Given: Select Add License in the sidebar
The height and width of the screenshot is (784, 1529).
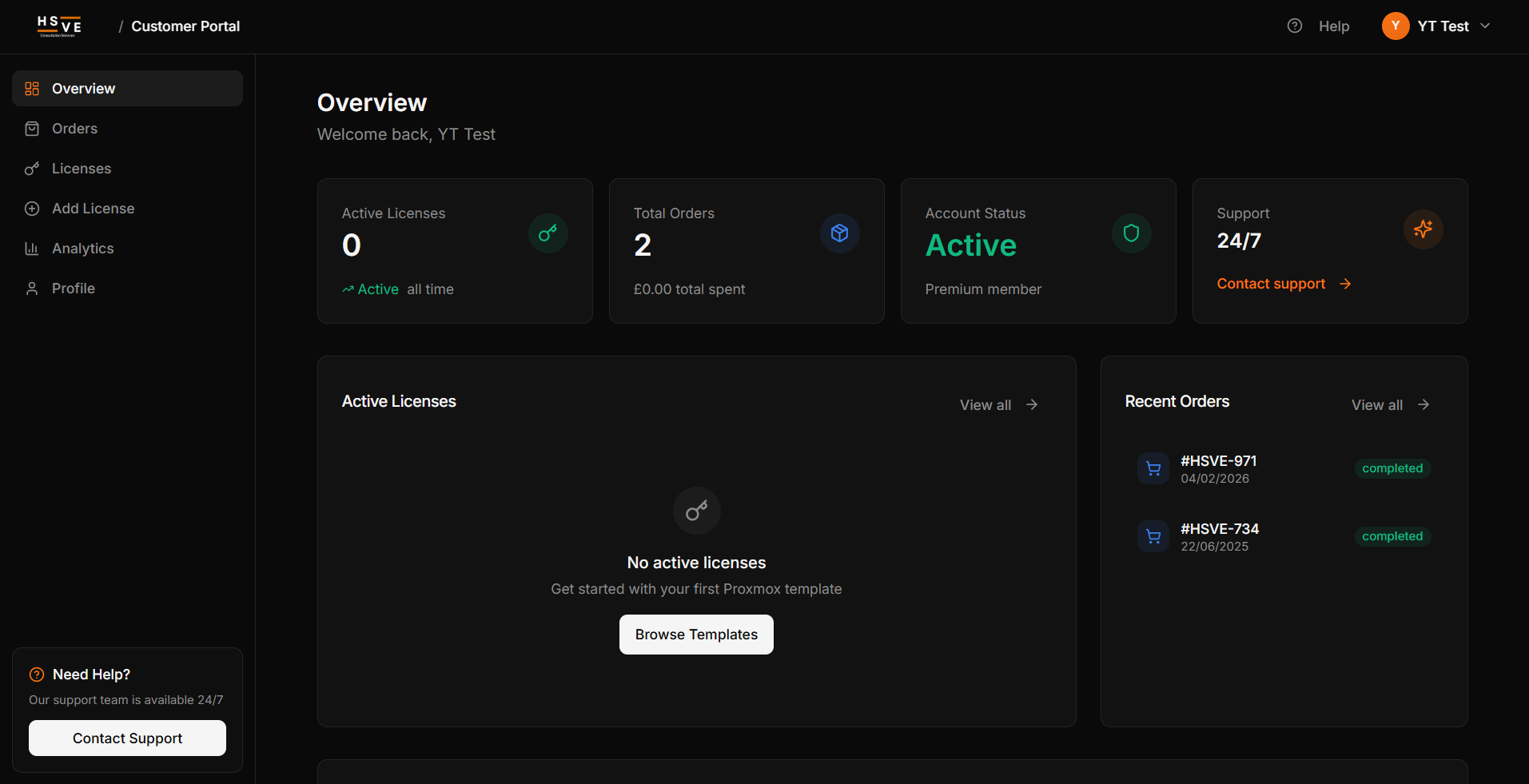Looking at the screenshot, I should pos(127,209).
